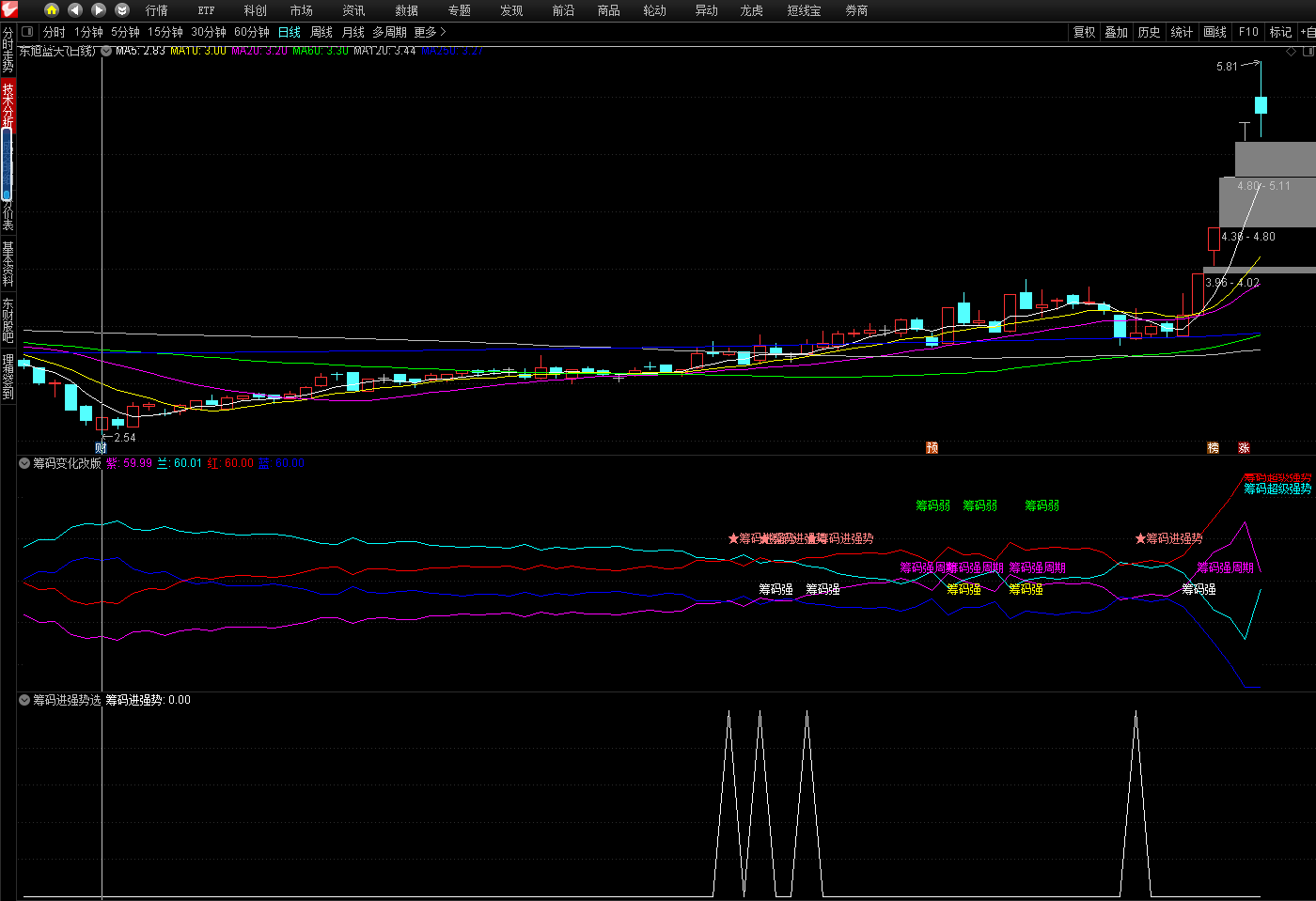Open the double-chevron dropdown icon in top bar
Image resolution: width=1316 pixels, height=901 pixels.
[x=122, y=10]
